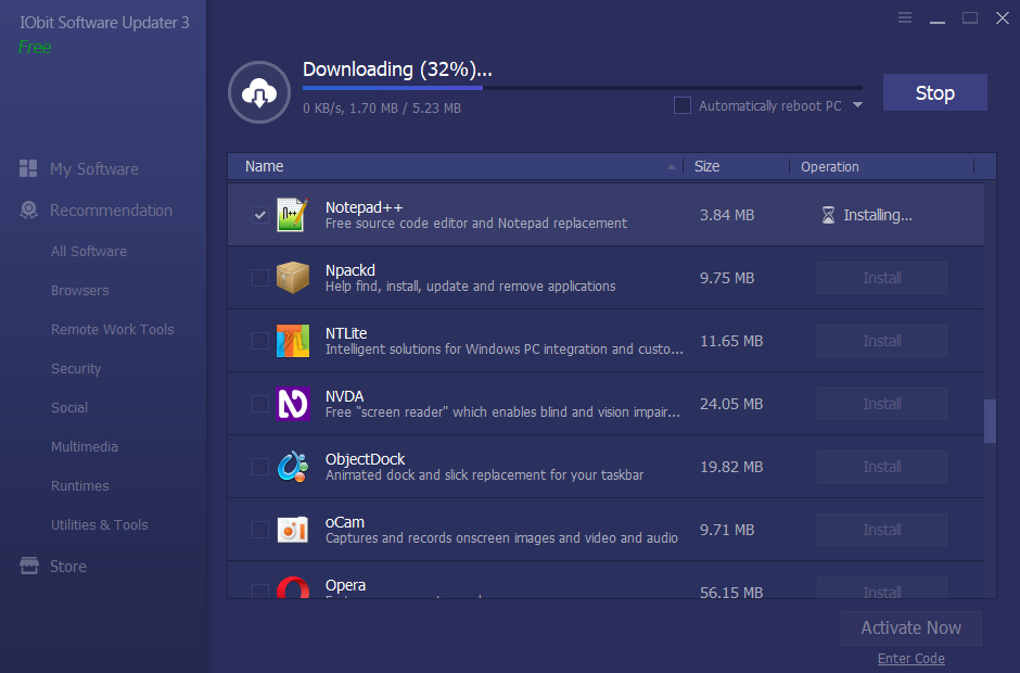Image resolution: width=1020 pixels, height=673 pixels.
Task: Click the Installing... status text
Action: (878, 215)
